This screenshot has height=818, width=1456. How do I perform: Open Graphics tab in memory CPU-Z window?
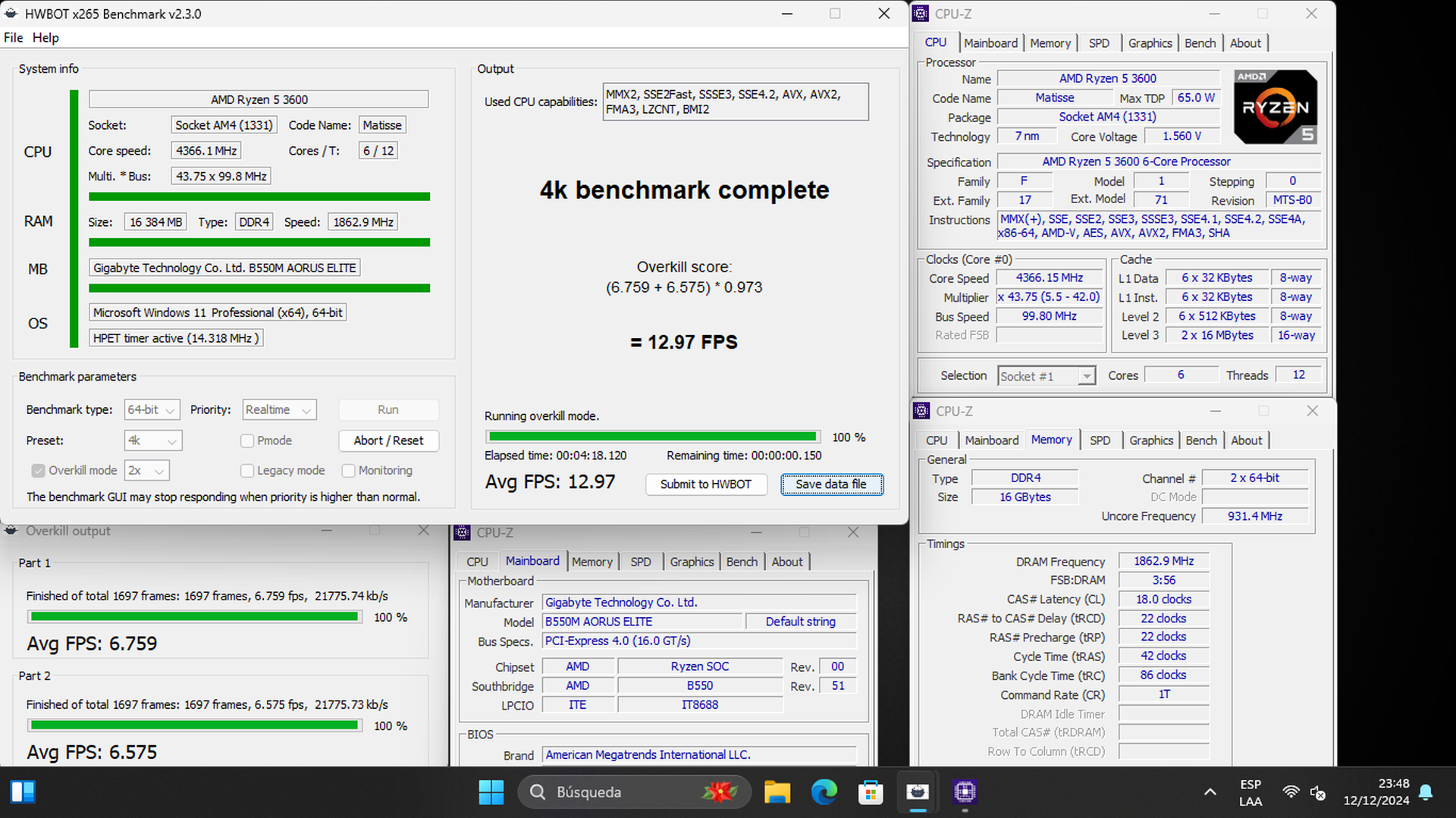point(1151,440)
